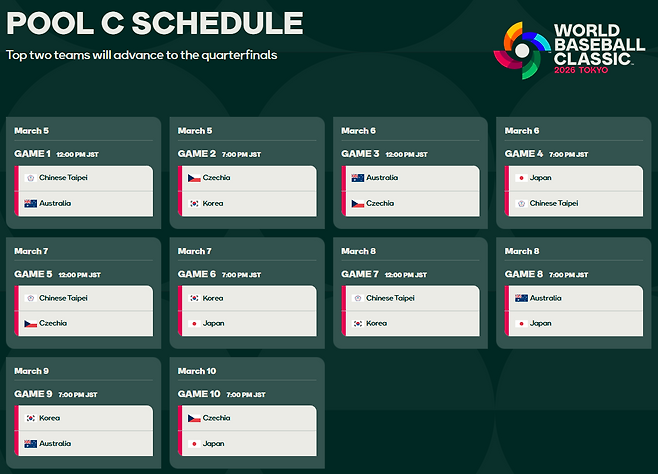Click the GAME 1 heading
Viewport: 658px width, 474px height.
coord(32,154)
